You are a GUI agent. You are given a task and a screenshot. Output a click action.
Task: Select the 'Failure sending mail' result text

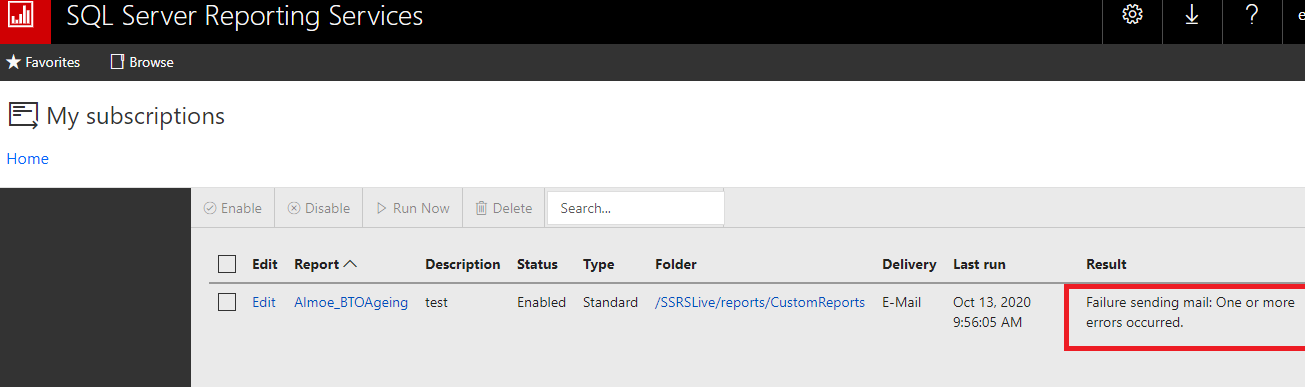1190,312
